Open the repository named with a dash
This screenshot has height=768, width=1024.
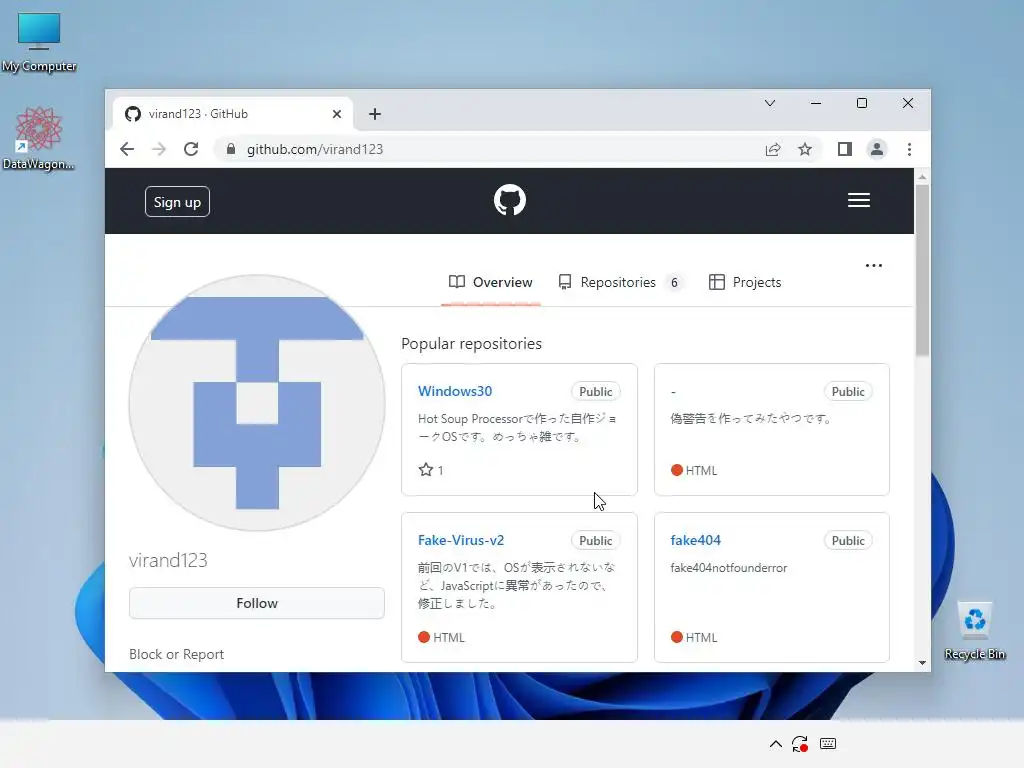click(x=673, y=391)
